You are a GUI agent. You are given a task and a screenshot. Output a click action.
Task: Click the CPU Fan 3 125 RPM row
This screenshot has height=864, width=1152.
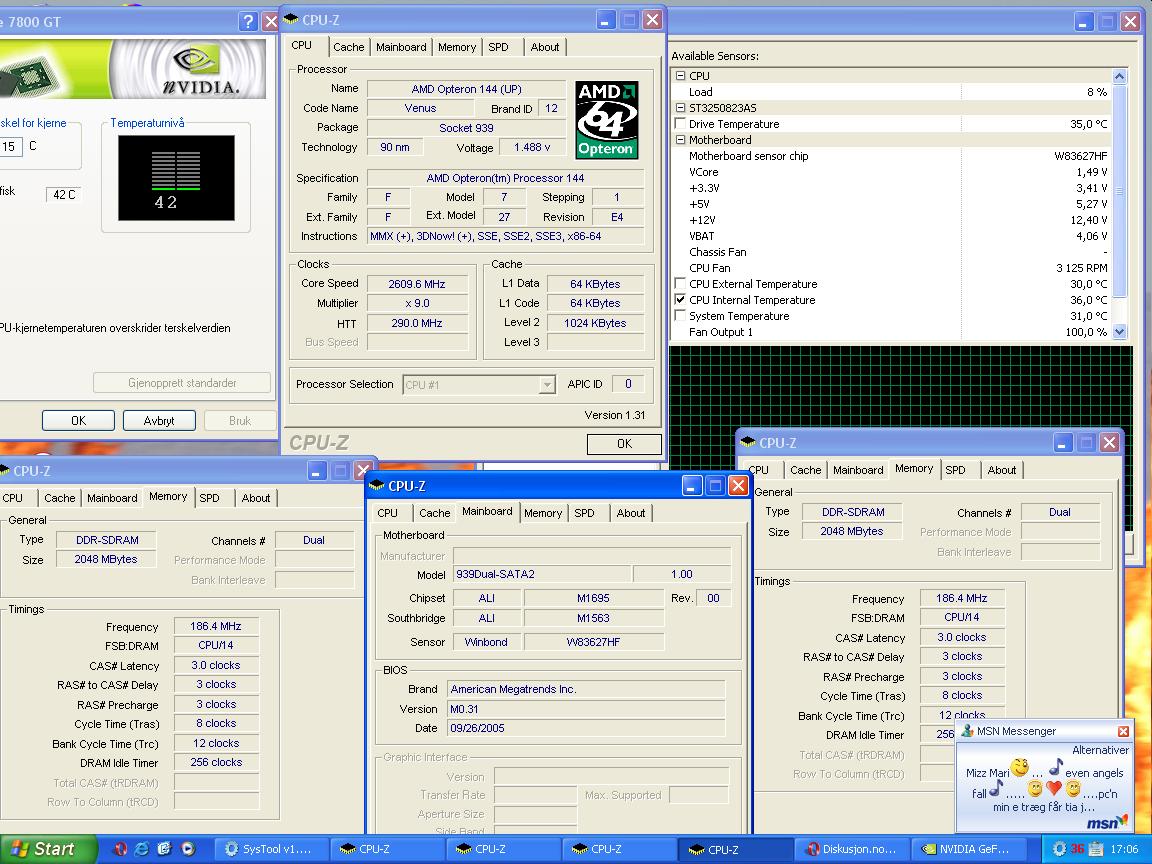(892, 267)
